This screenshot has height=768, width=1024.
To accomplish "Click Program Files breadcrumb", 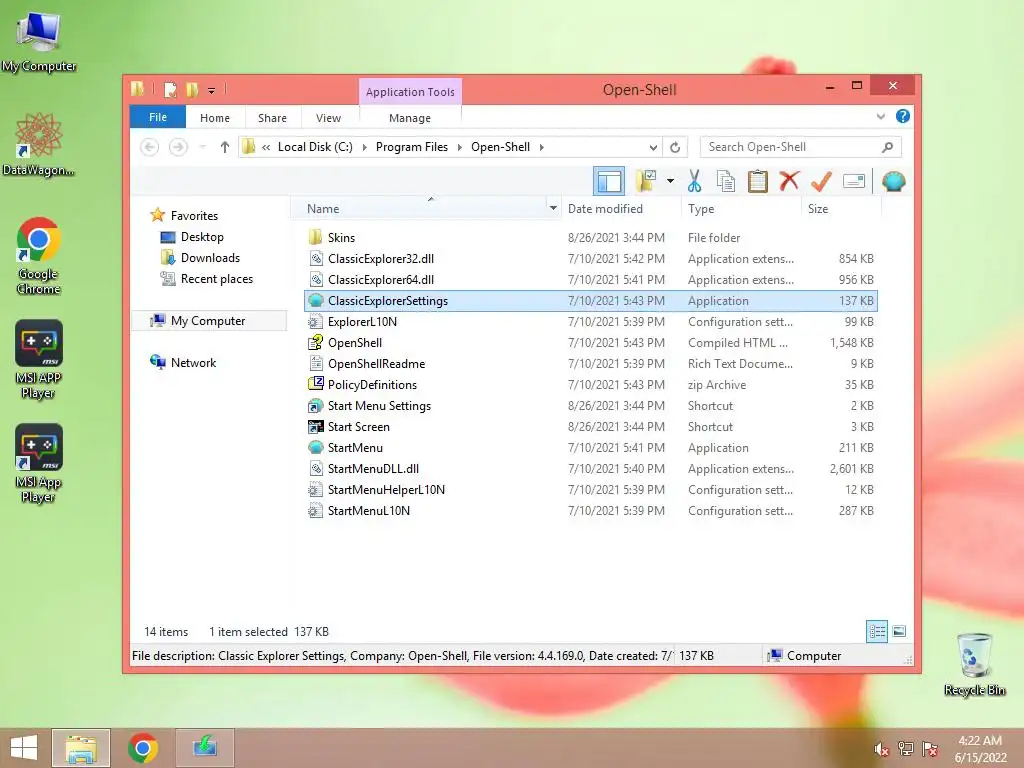I will coord(411,147).
